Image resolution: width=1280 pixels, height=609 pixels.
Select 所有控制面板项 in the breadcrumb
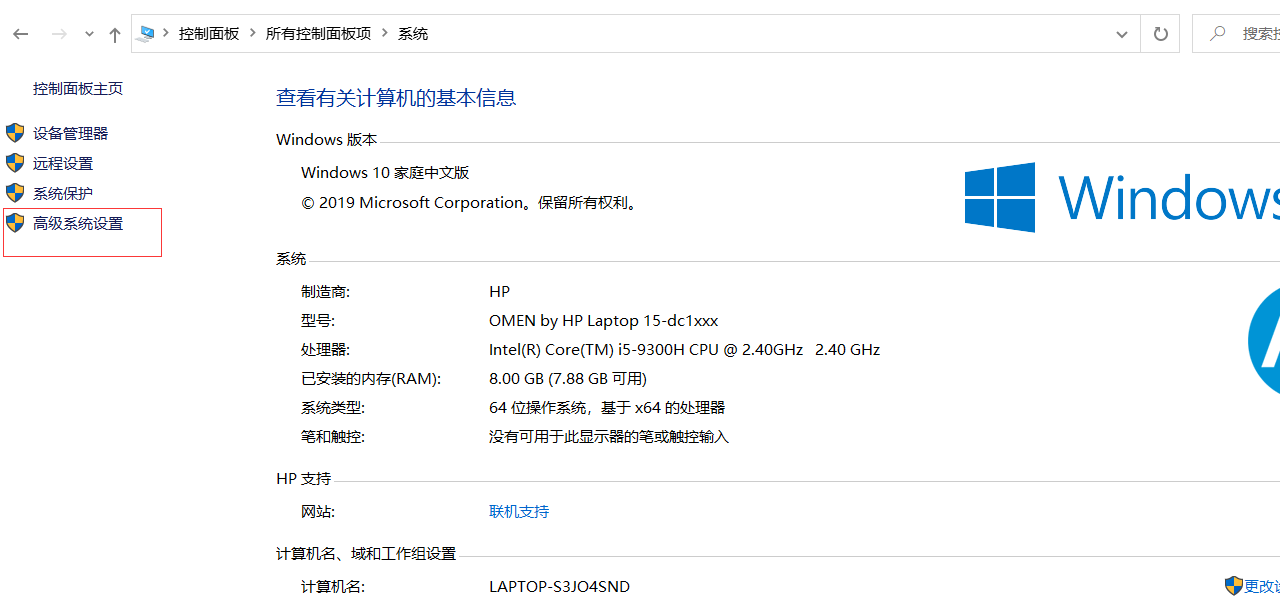[318, 33]
